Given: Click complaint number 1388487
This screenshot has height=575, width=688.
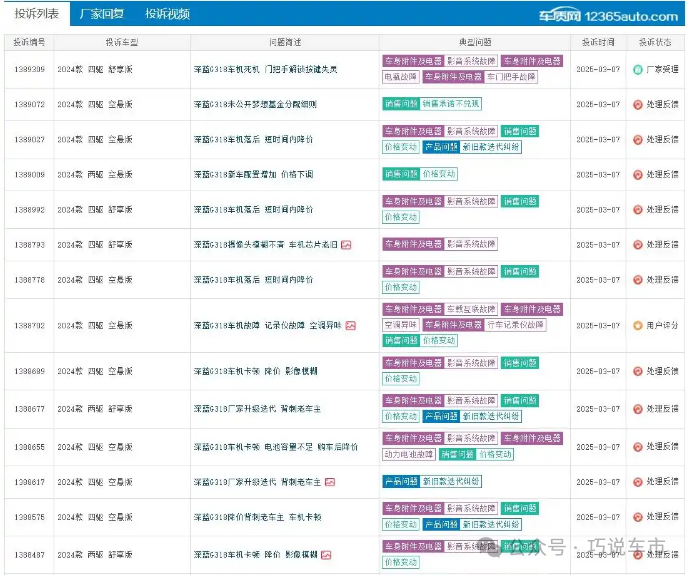Looking at the screenshot, I should point(29,555).
